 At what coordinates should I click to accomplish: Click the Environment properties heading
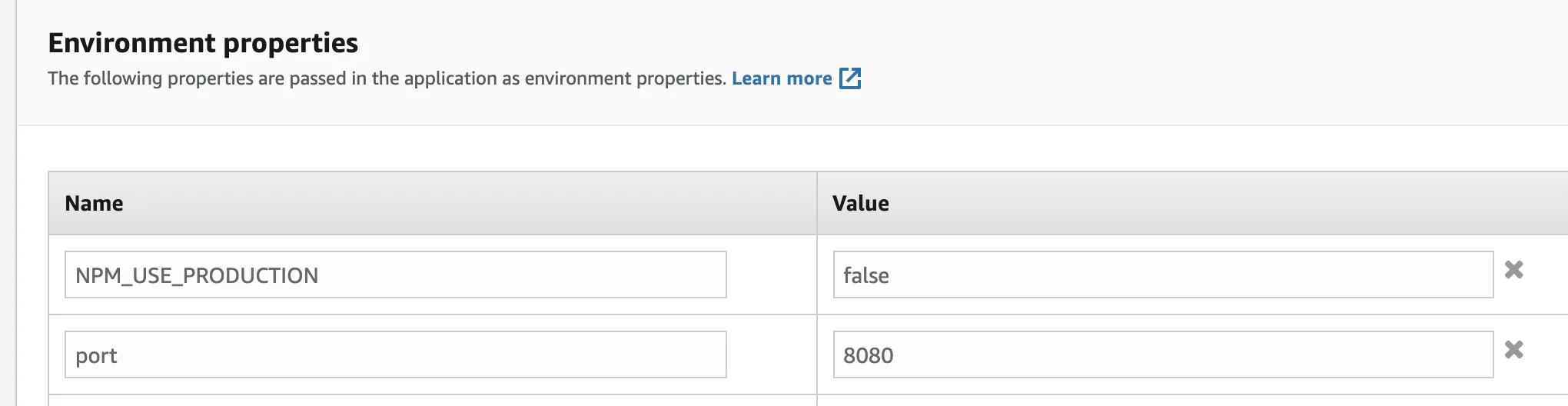click(203, 43)
